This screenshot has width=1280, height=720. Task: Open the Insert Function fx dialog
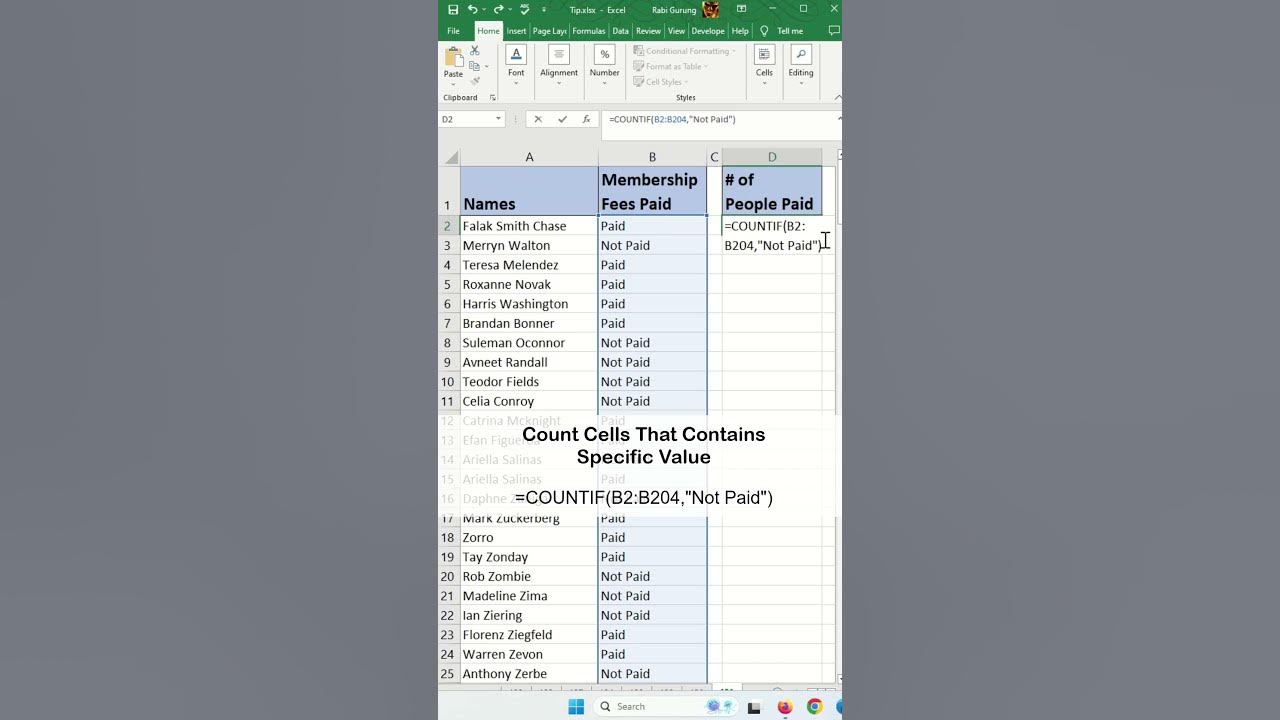[587, 119]
